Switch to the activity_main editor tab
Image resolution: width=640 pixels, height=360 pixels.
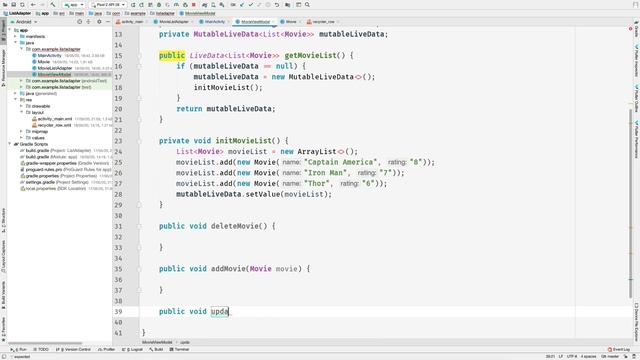pyautogui.click(x=131, y=22)
